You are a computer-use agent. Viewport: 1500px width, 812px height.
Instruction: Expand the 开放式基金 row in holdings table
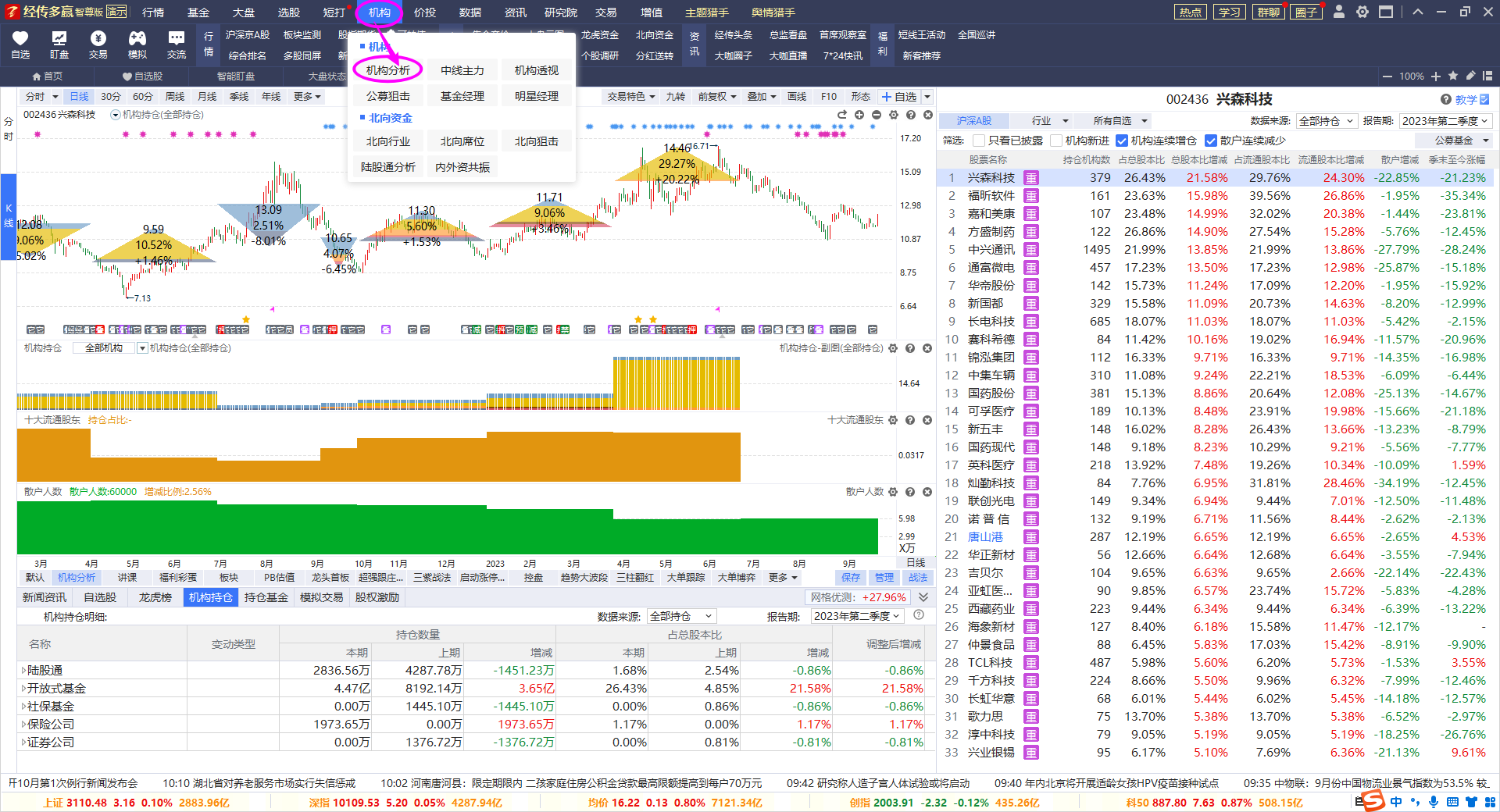point(23,689)
